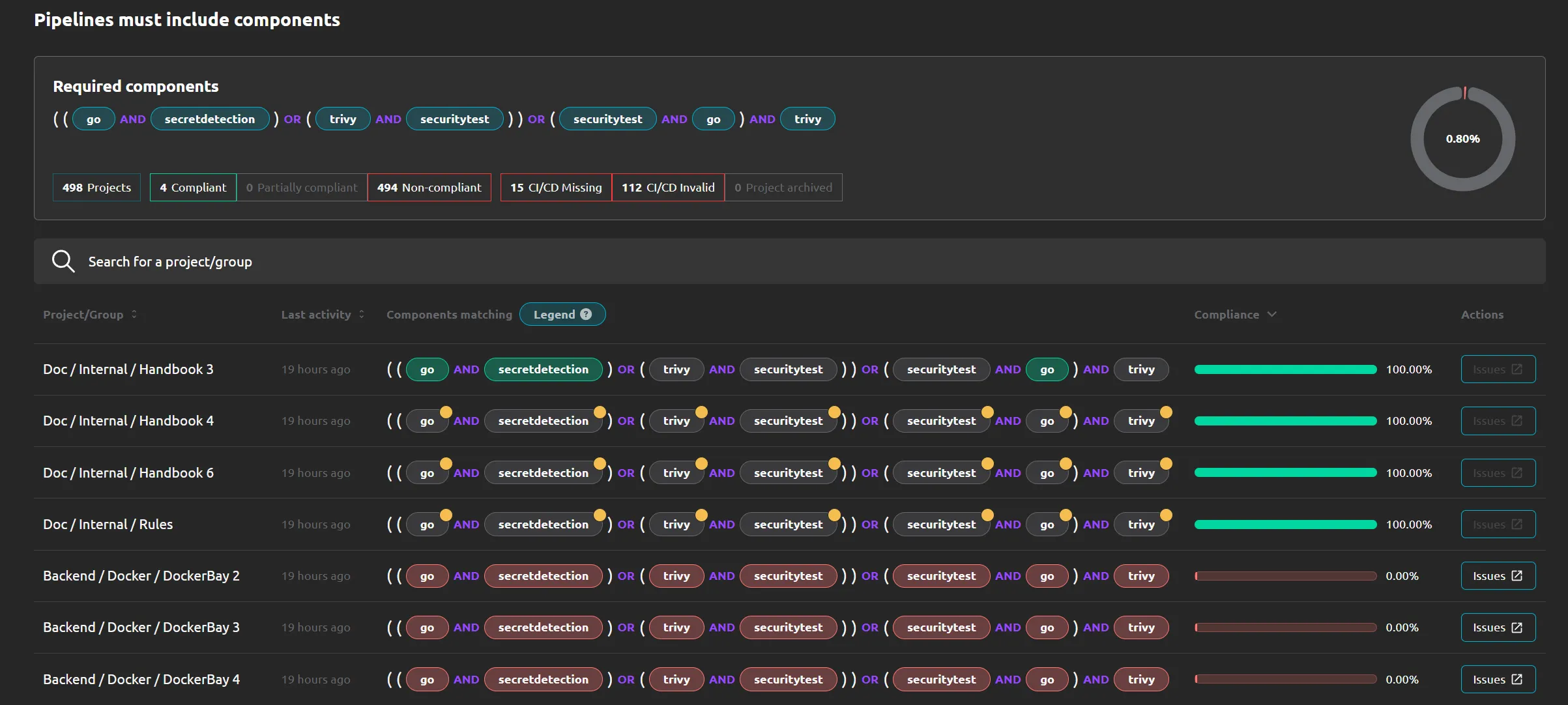Sort by Project/Group column header

tap(83, 315)
